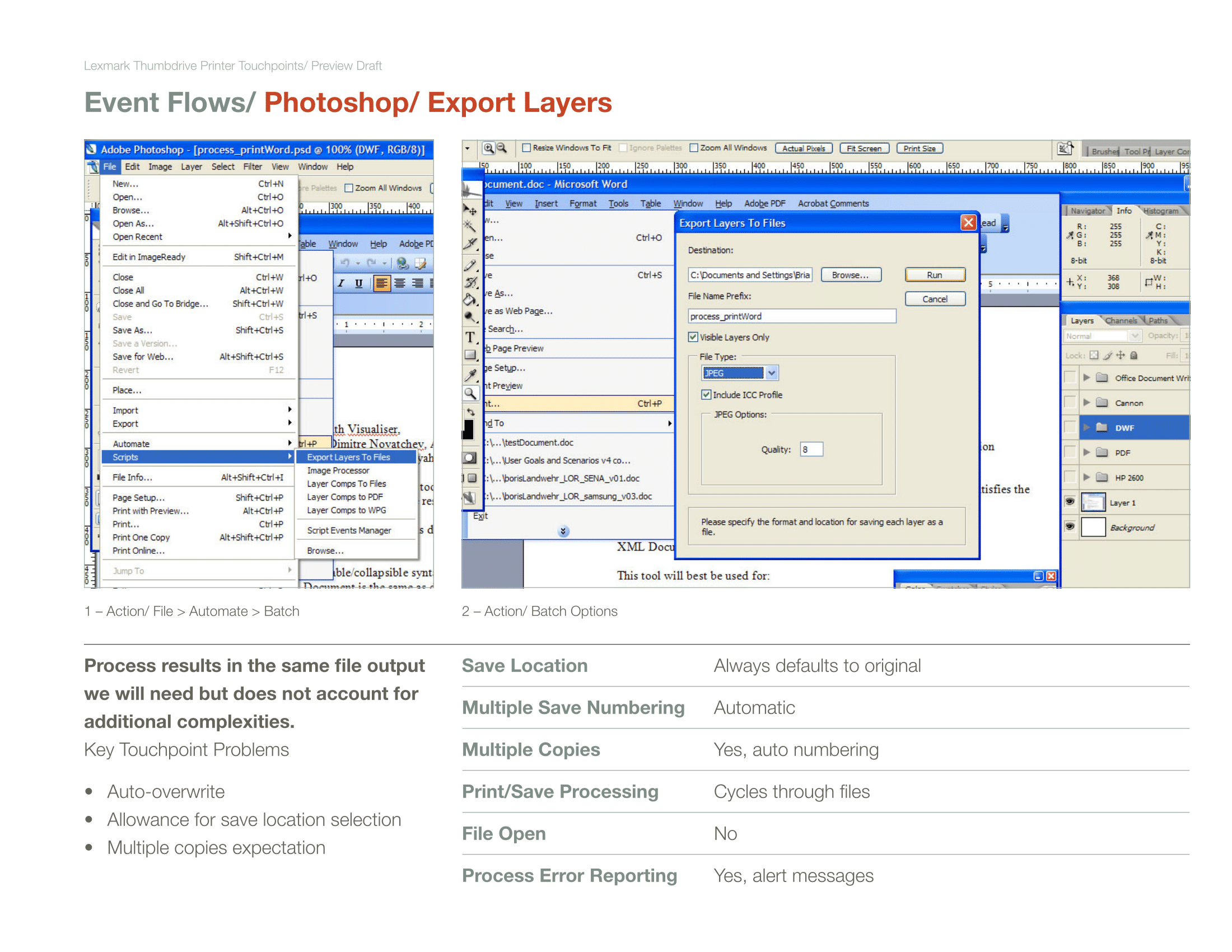Image resolution: width=1232 pixels, height=952 pixels.
Task: Select the Eyedropper tool in the toolbox
Action: pyautogui.click(x=470, y=375)
